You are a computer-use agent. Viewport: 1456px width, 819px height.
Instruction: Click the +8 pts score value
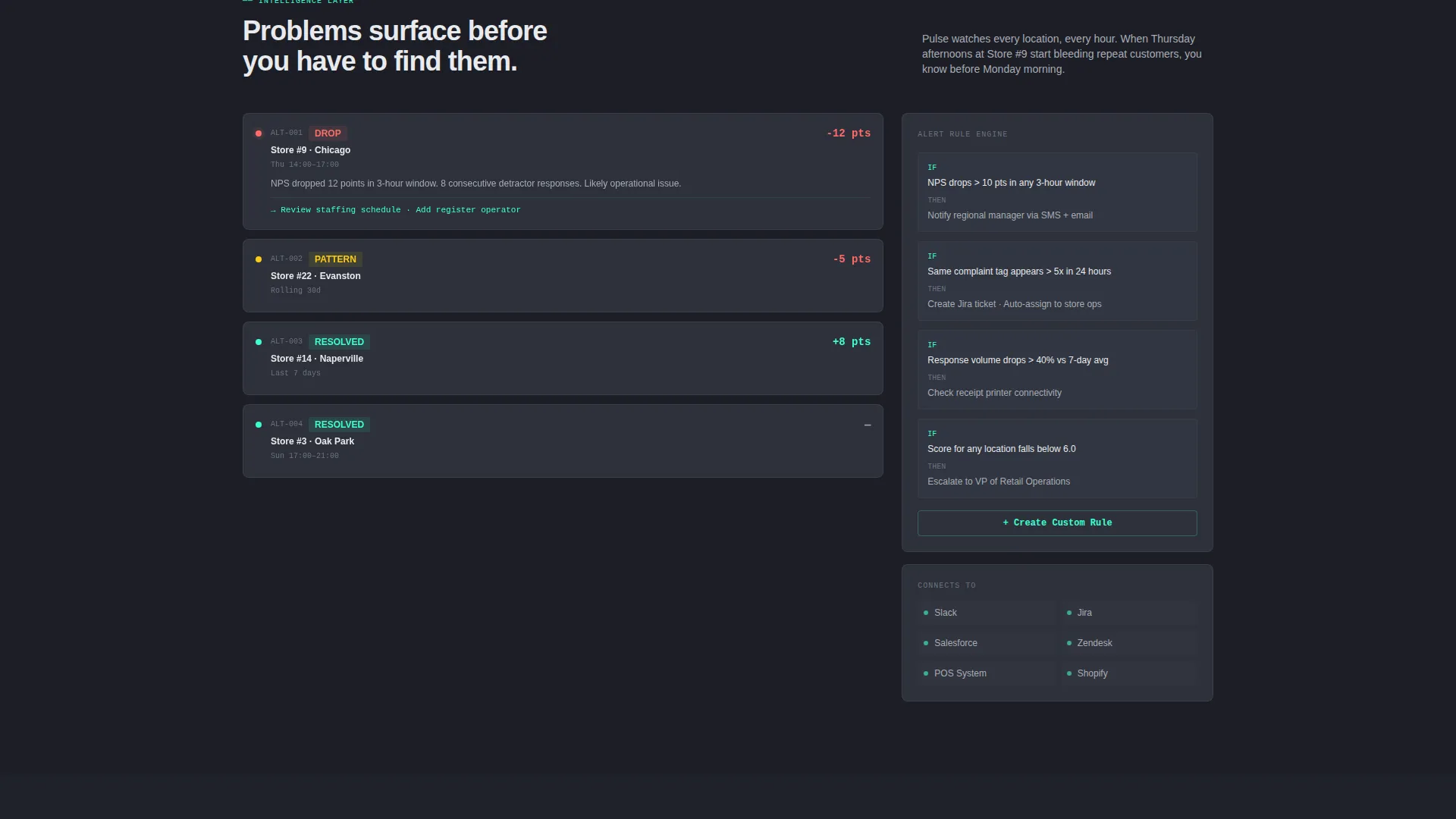point(852,342)
